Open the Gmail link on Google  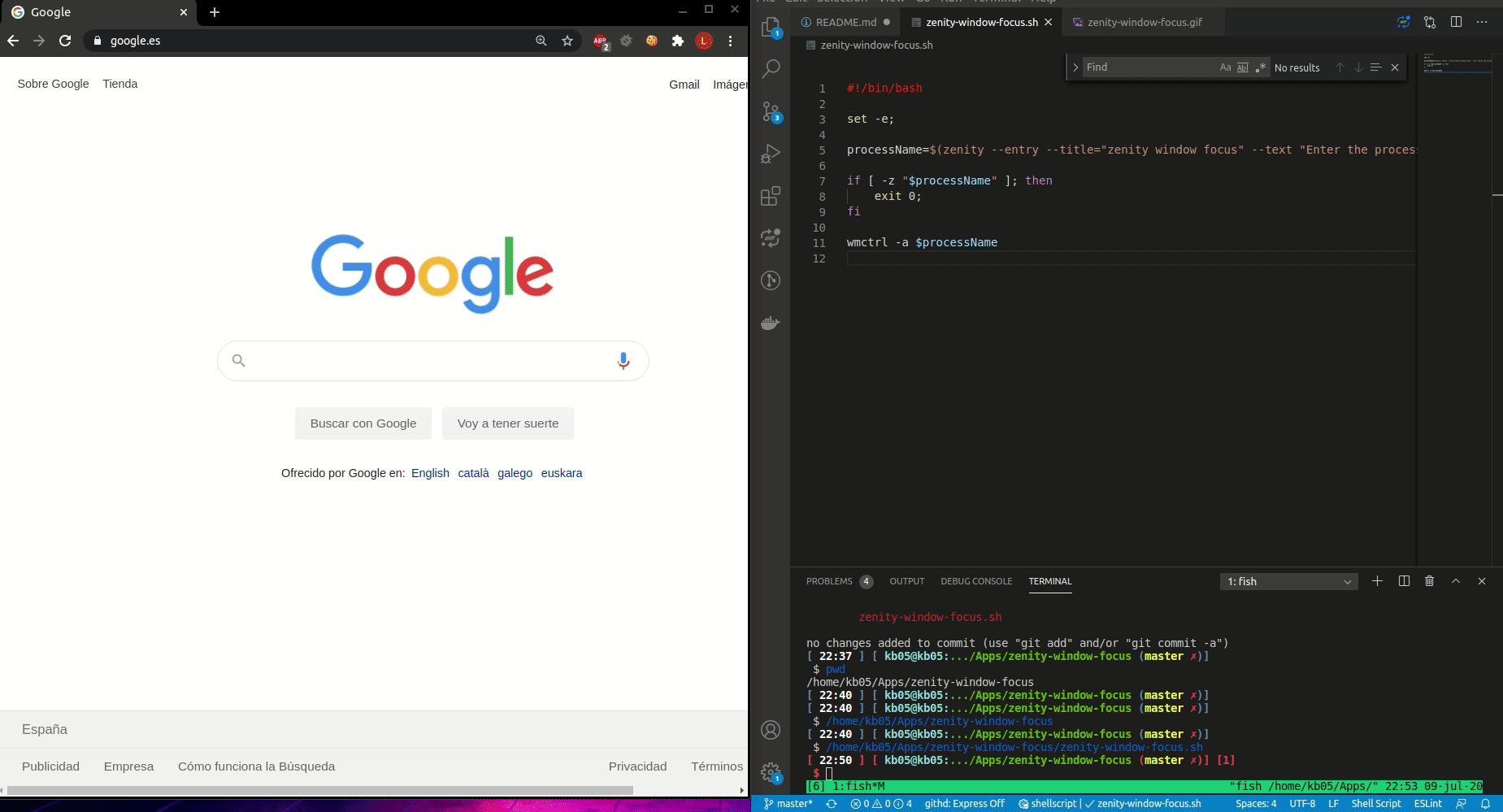(x=684, y=85)
